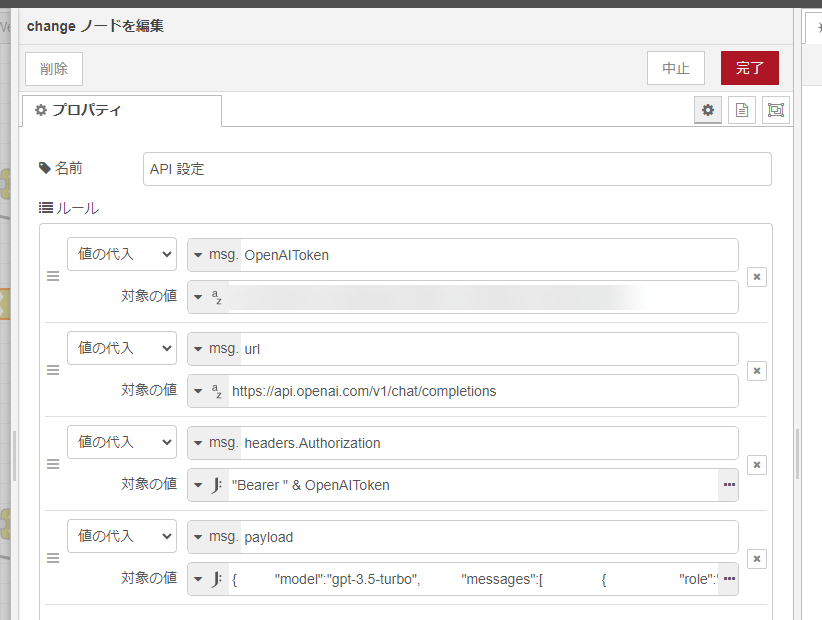Open expression editor for the gpt-3.5-turbo payload
Image resolution: width=822 pixels, height=620 pixels.
729,578
